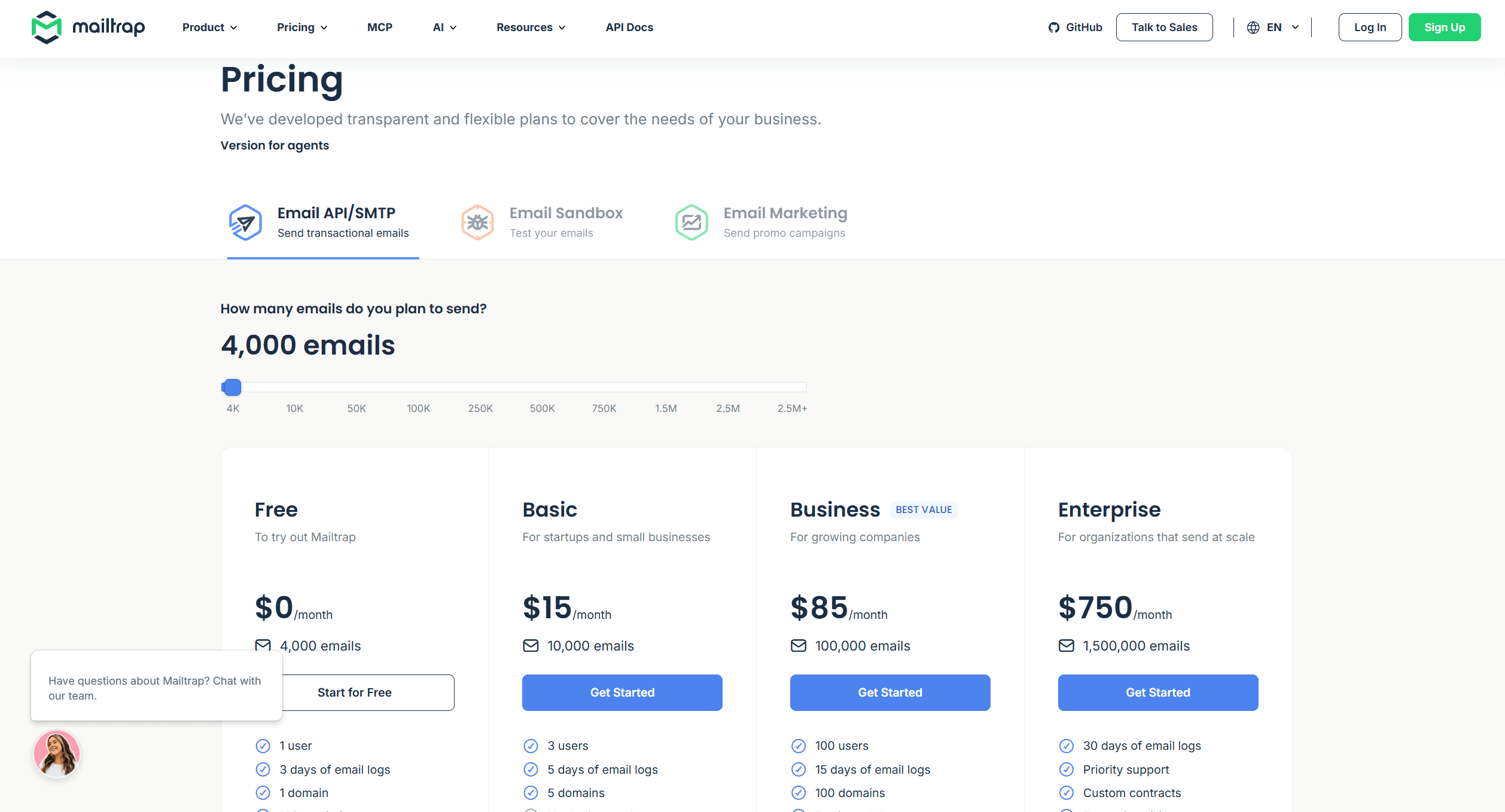This screenshot has width=1505, height=812.
Task: Click checkmark next to 30 days of email logs
Action: (x=1067, y=746)
